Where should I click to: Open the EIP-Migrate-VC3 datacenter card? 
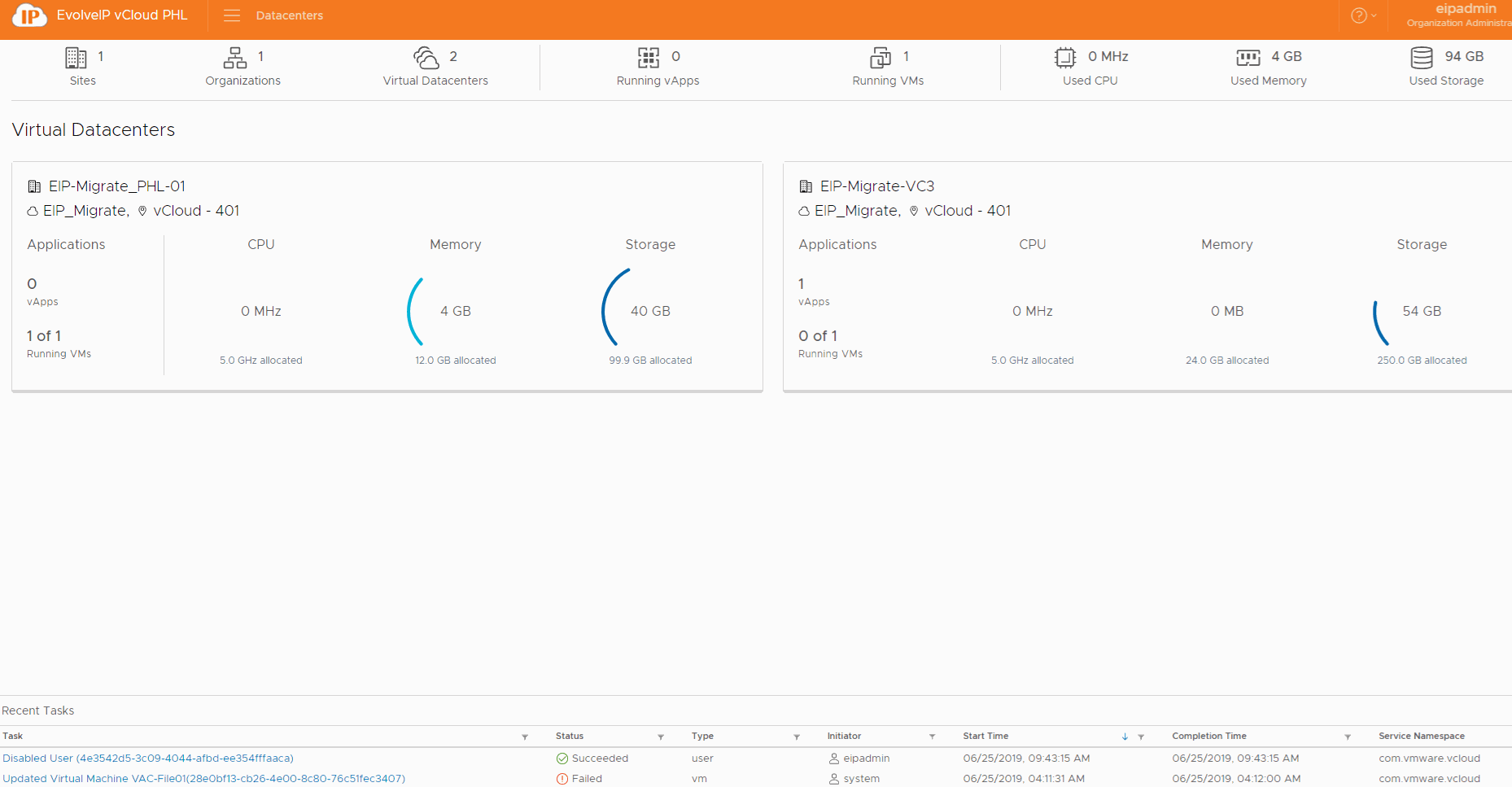tap(877, 186)
